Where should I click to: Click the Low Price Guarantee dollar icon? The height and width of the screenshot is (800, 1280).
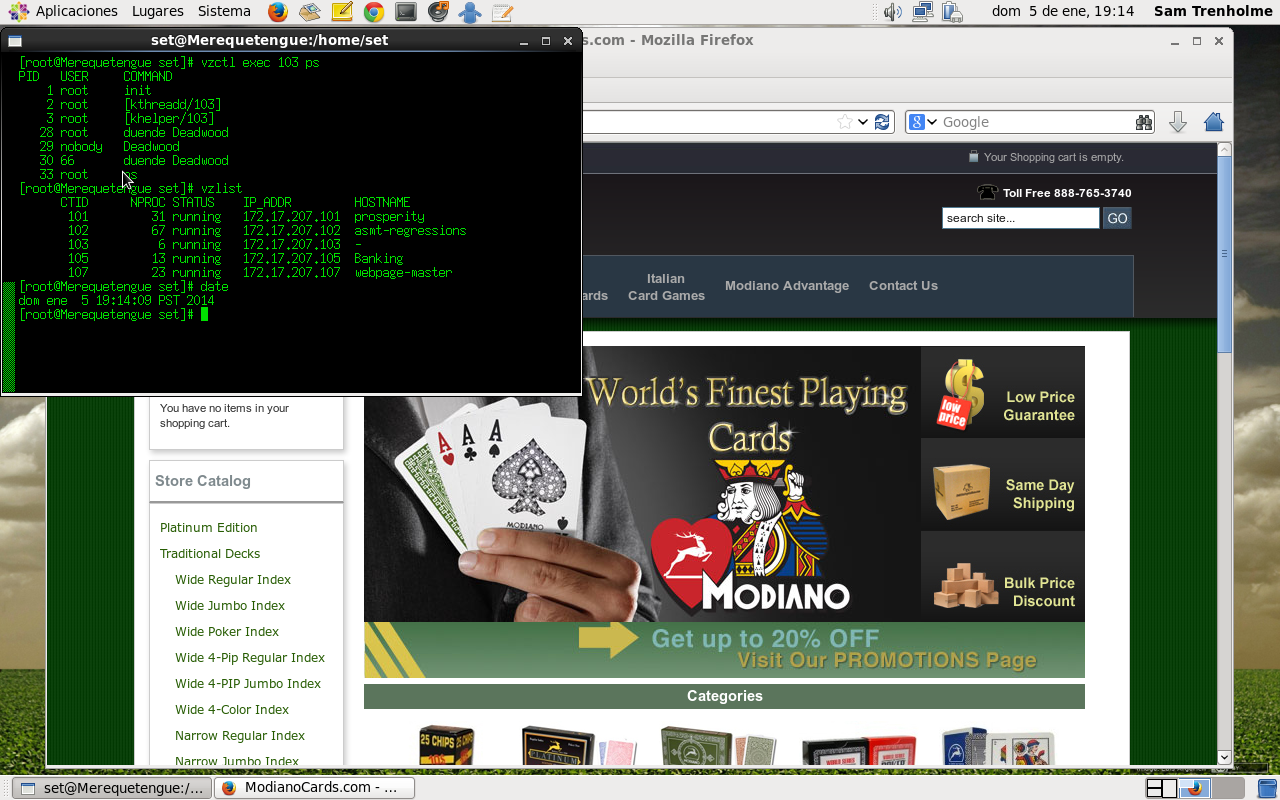[x=961, y=393]
